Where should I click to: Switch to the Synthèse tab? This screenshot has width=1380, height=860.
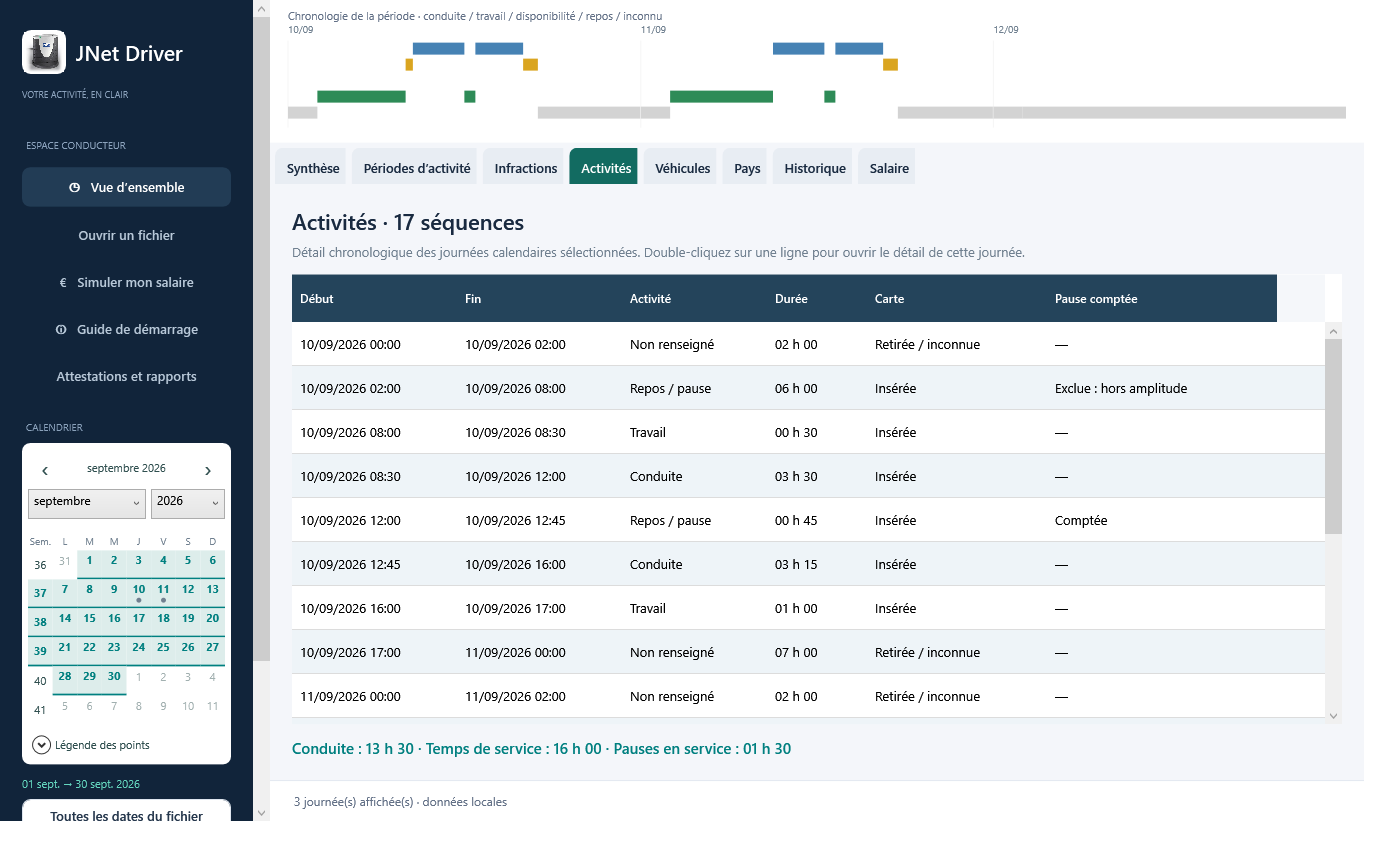(313, 168)
